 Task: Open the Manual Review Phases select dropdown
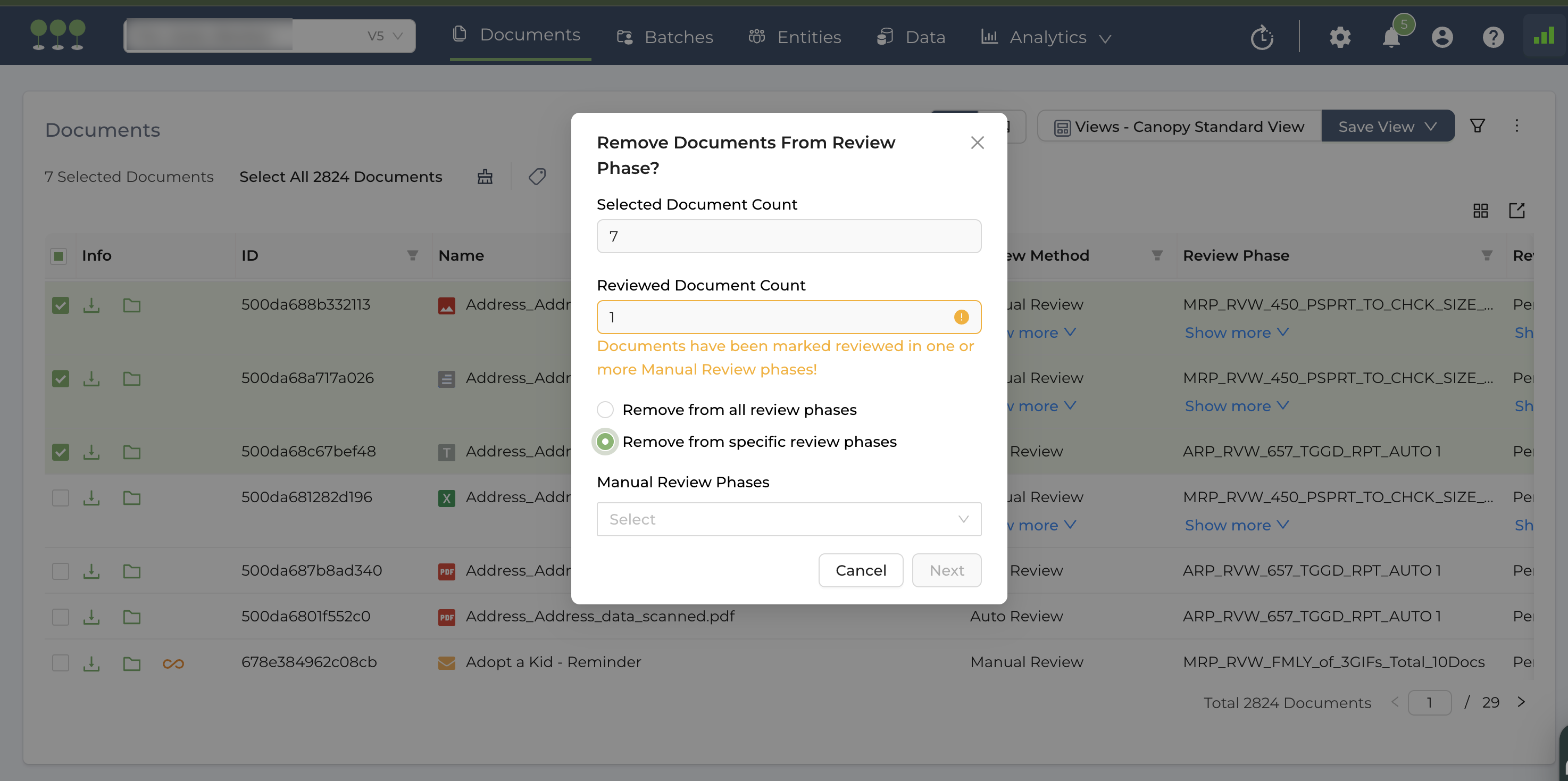pos(788,519)
